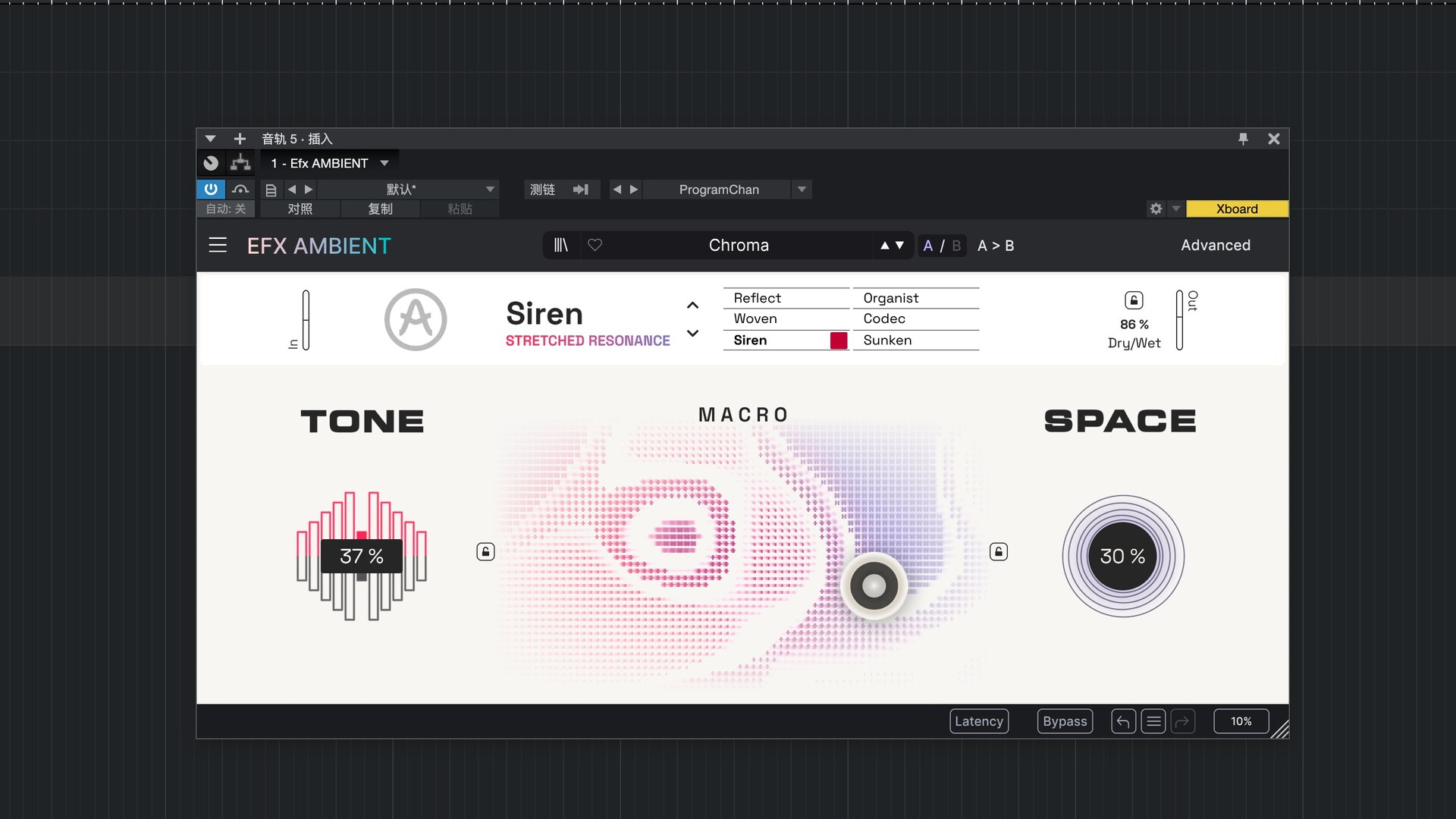Click the Arturia logo circle
Screen dimensions: 1456x819
pos(416,319)
